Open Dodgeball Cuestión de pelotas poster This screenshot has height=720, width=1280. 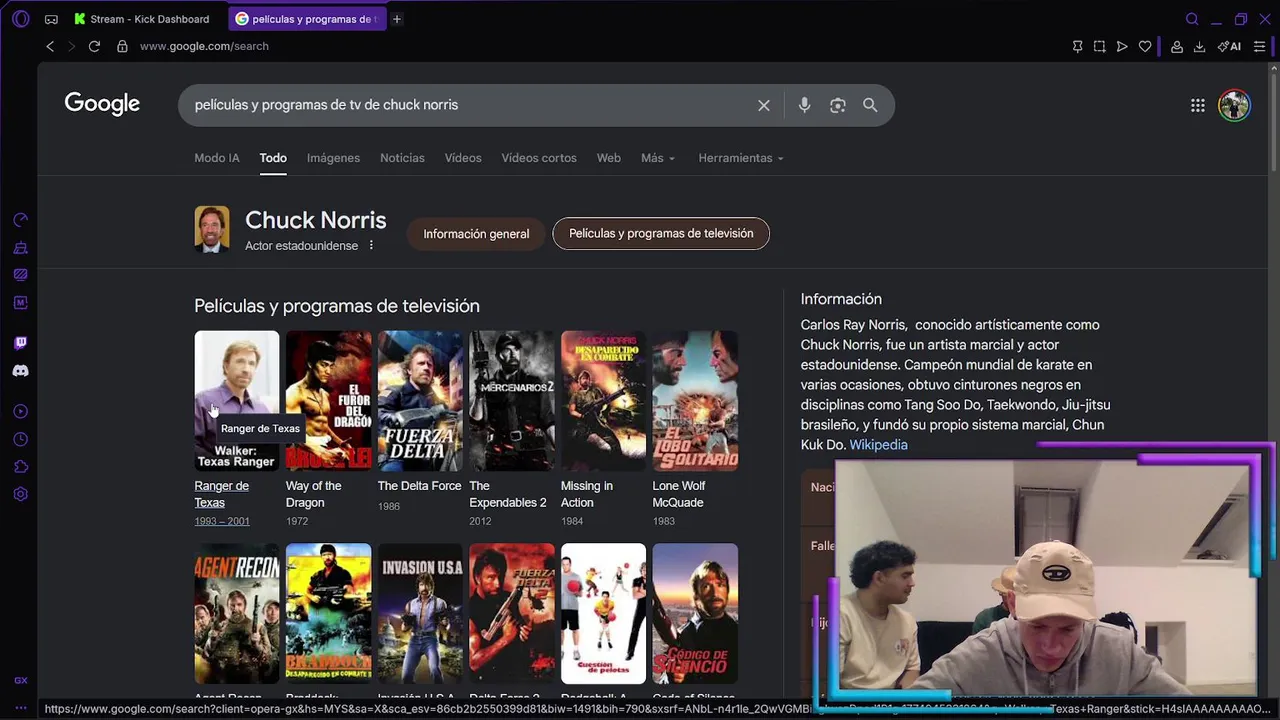pos(603,613)
